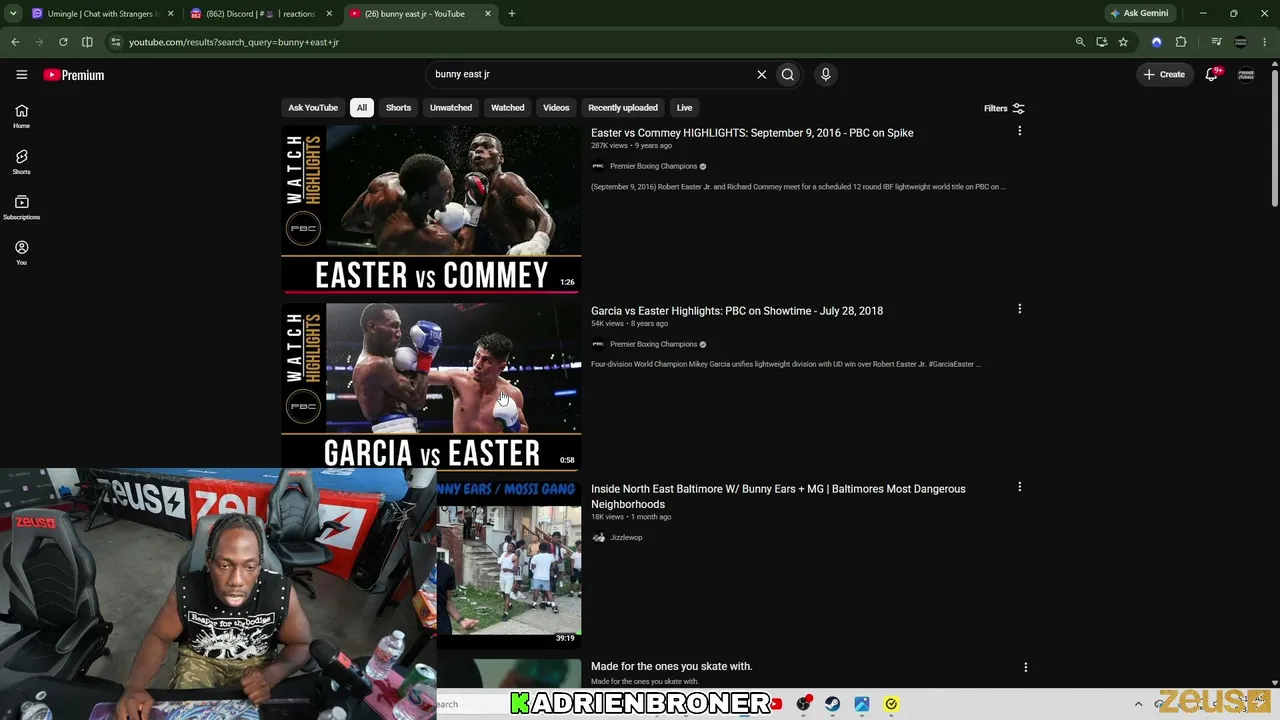Show hidden system tray icons
Screen dimensions: 1280x720
point(1138,704)
